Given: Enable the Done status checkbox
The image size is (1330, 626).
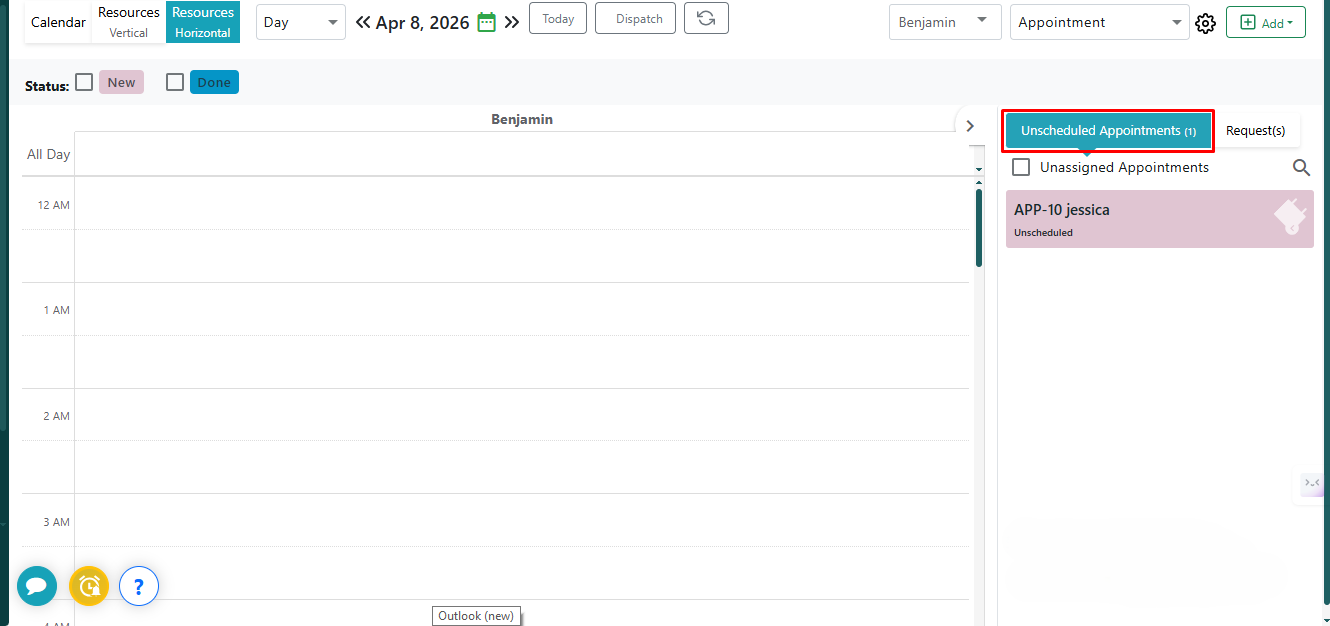Looking at the screenshot, I should point(175,82).
